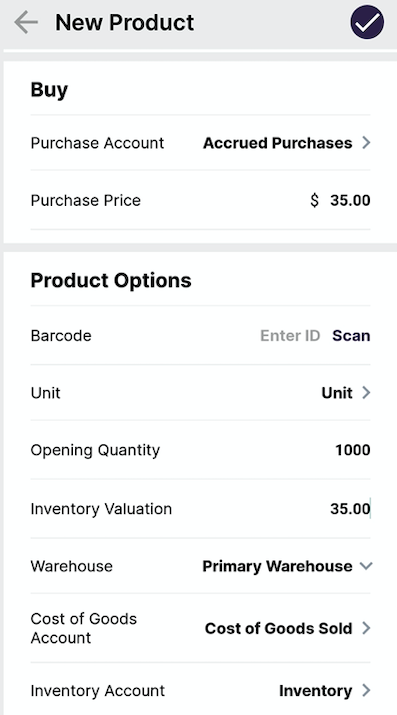Click the Inventory Valuation 35.00 field
Screen dimensions: 397x715
pyautogui.click(x=350, y=508)
